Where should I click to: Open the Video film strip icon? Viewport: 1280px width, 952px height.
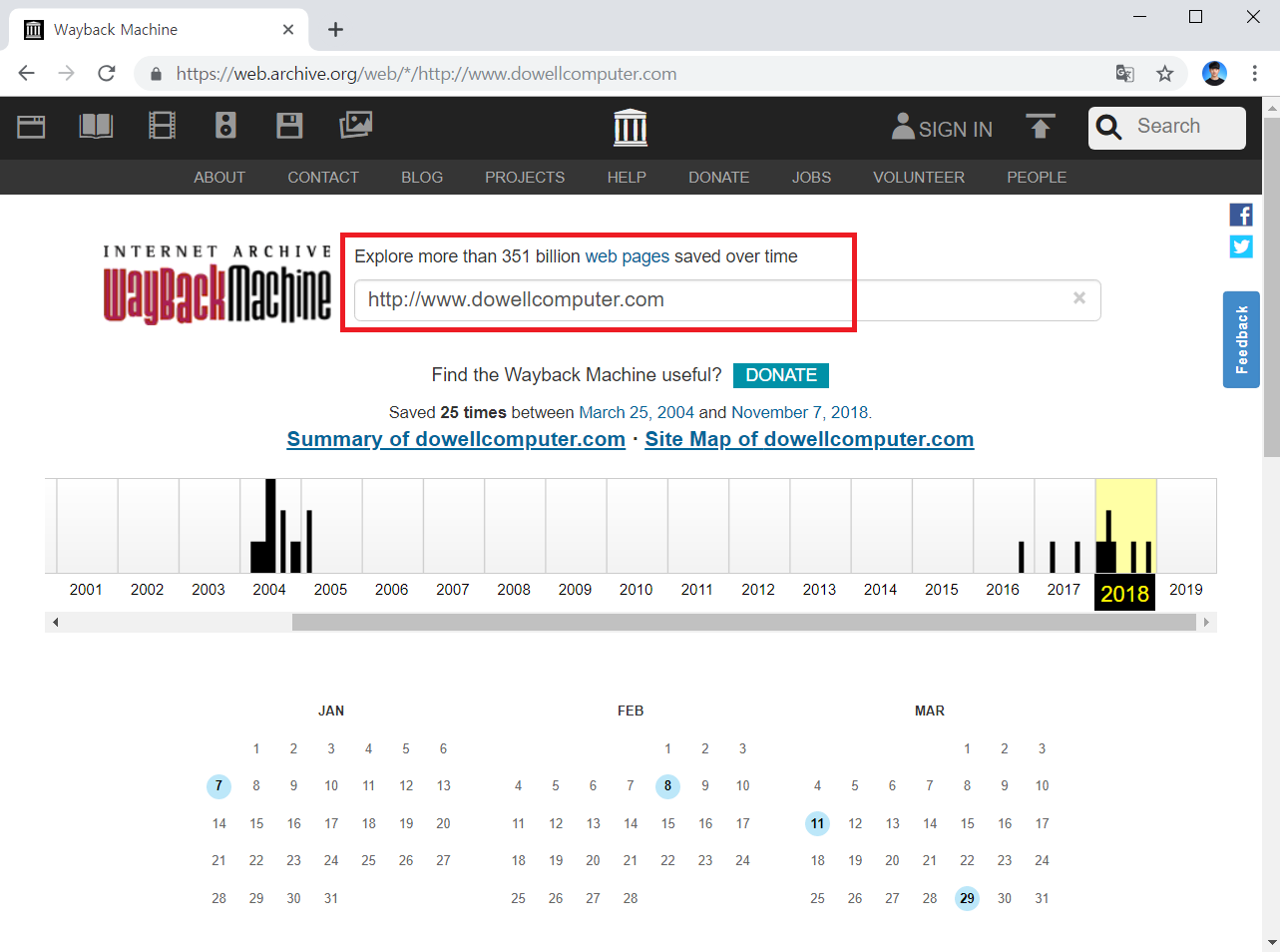(162, 126)
